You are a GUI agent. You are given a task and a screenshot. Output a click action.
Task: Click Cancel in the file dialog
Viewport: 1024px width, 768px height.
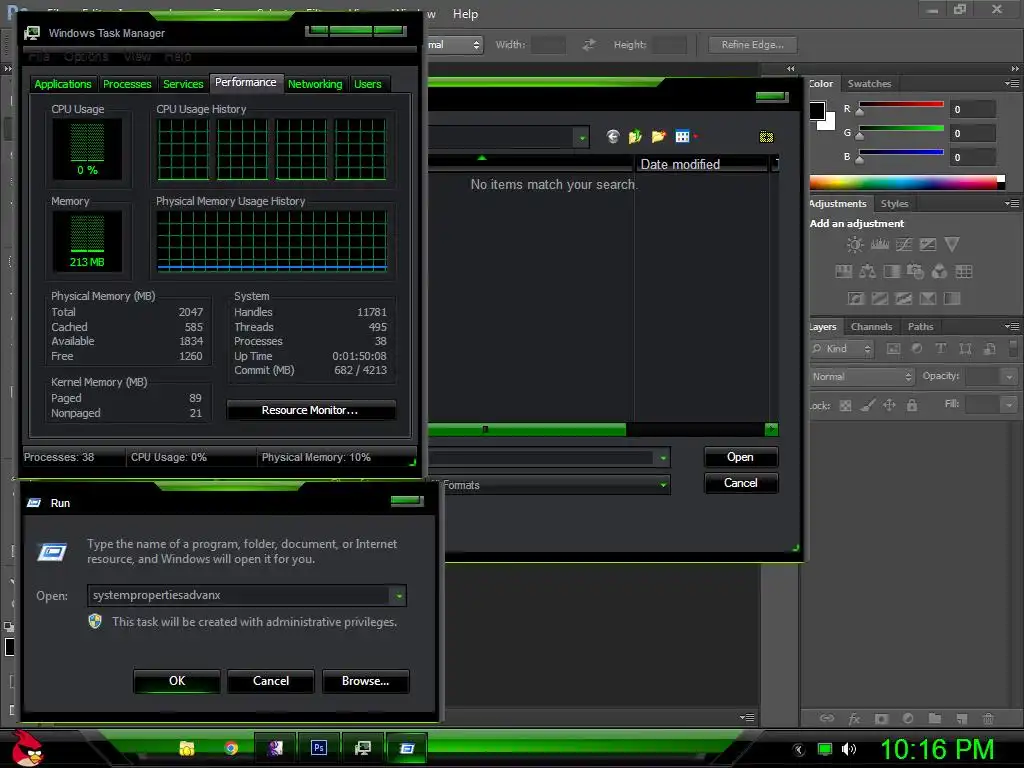741,483
